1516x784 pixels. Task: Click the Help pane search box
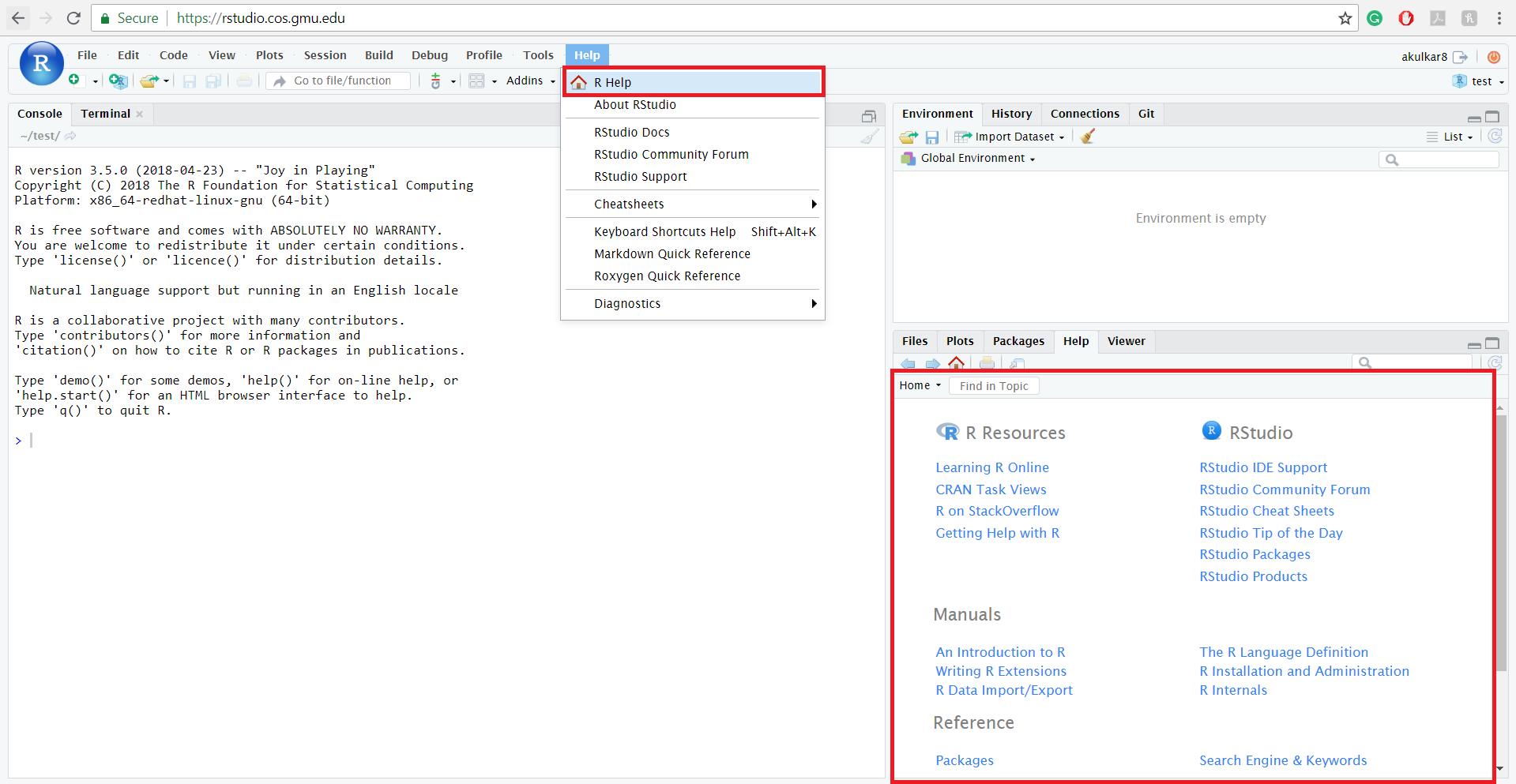coord(1413,363)
